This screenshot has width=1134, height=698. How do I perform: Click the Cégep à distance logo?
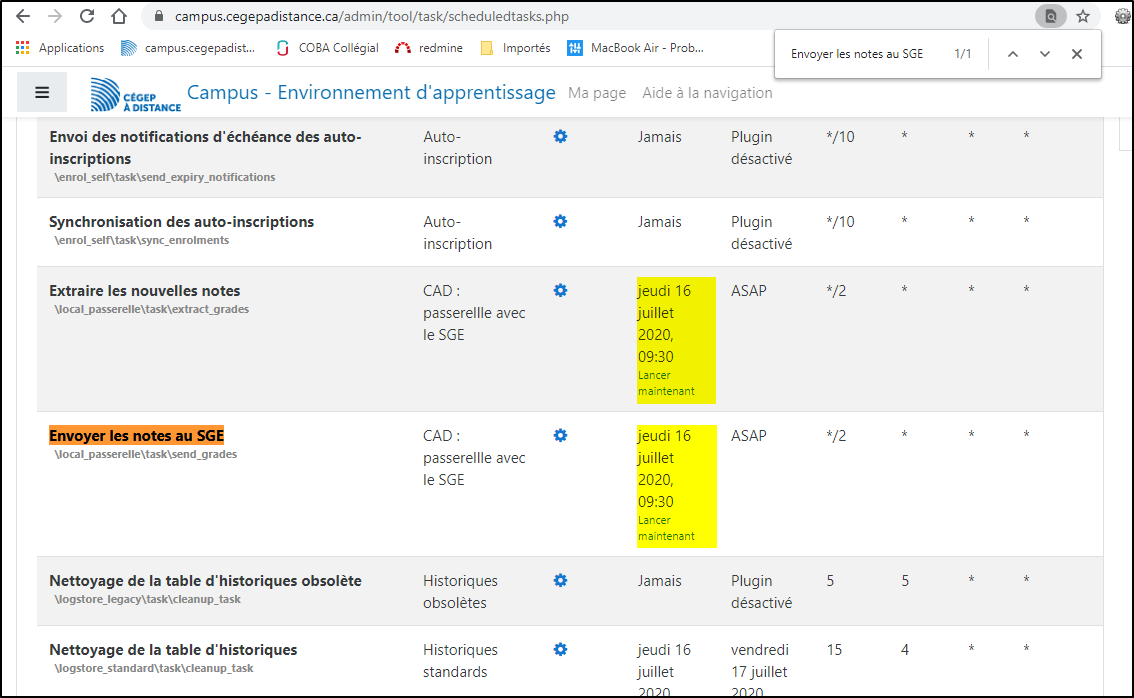(135, 94)
